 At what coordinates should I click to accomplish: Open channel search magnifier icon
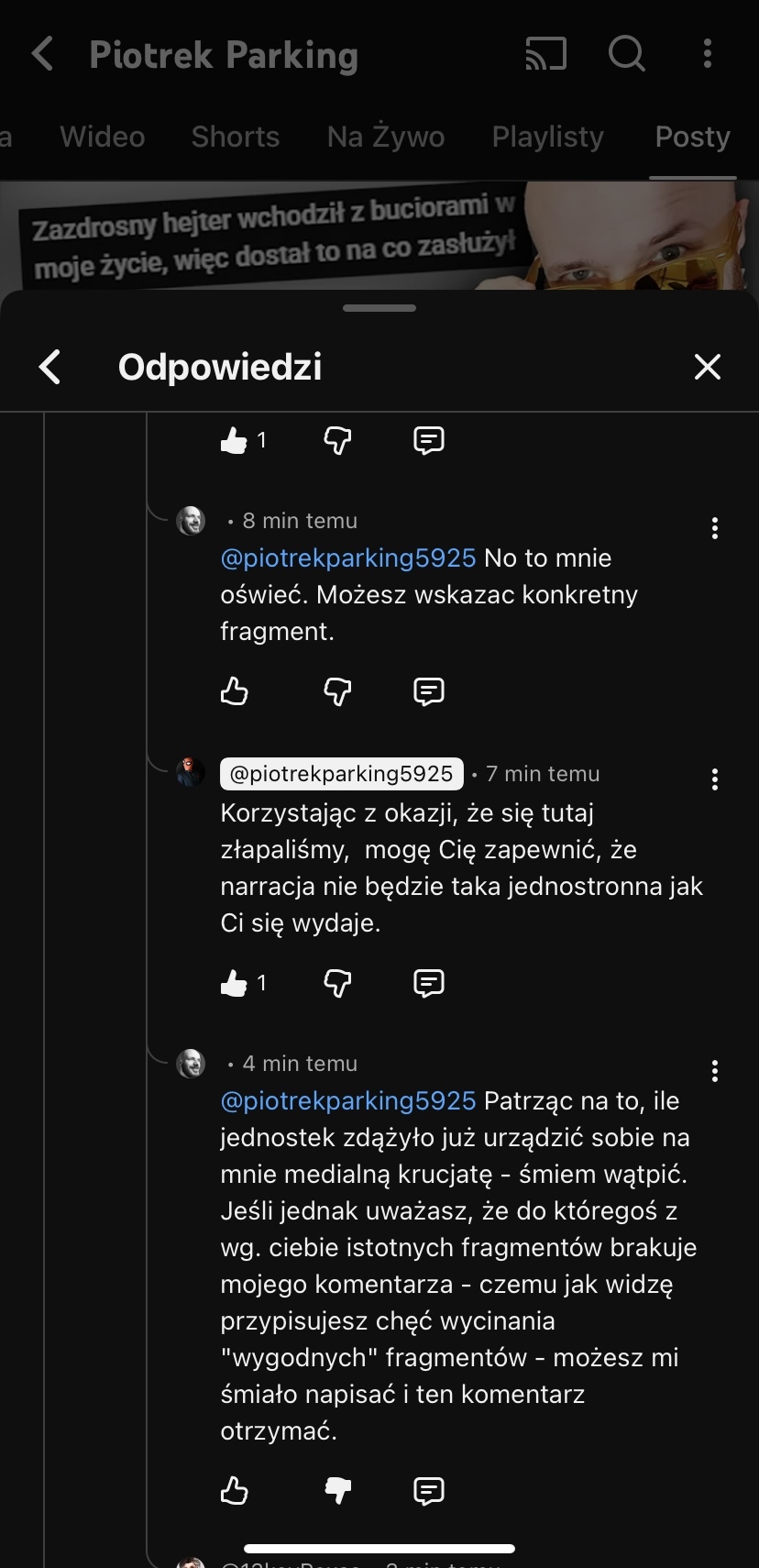[627, 54]
